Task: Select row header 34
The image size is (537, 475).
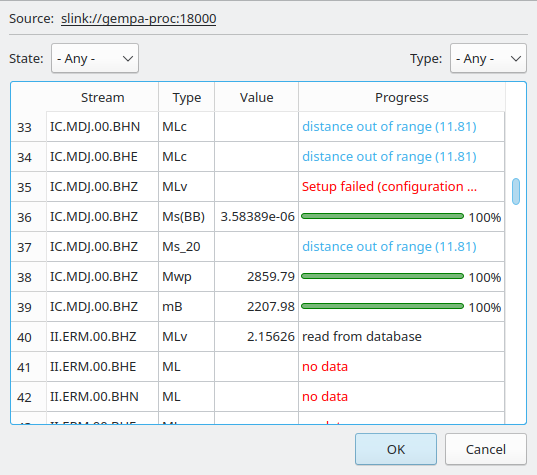Action: [28, 157]
